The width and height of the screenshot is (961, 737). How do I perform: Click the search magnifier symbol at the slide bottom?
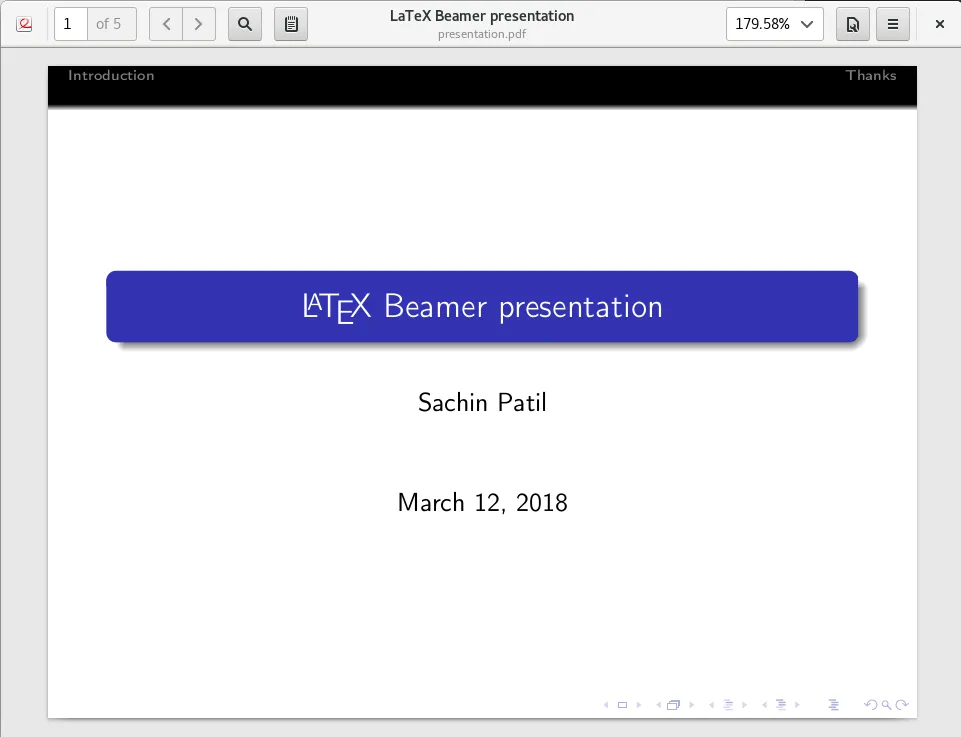(886, 705)
